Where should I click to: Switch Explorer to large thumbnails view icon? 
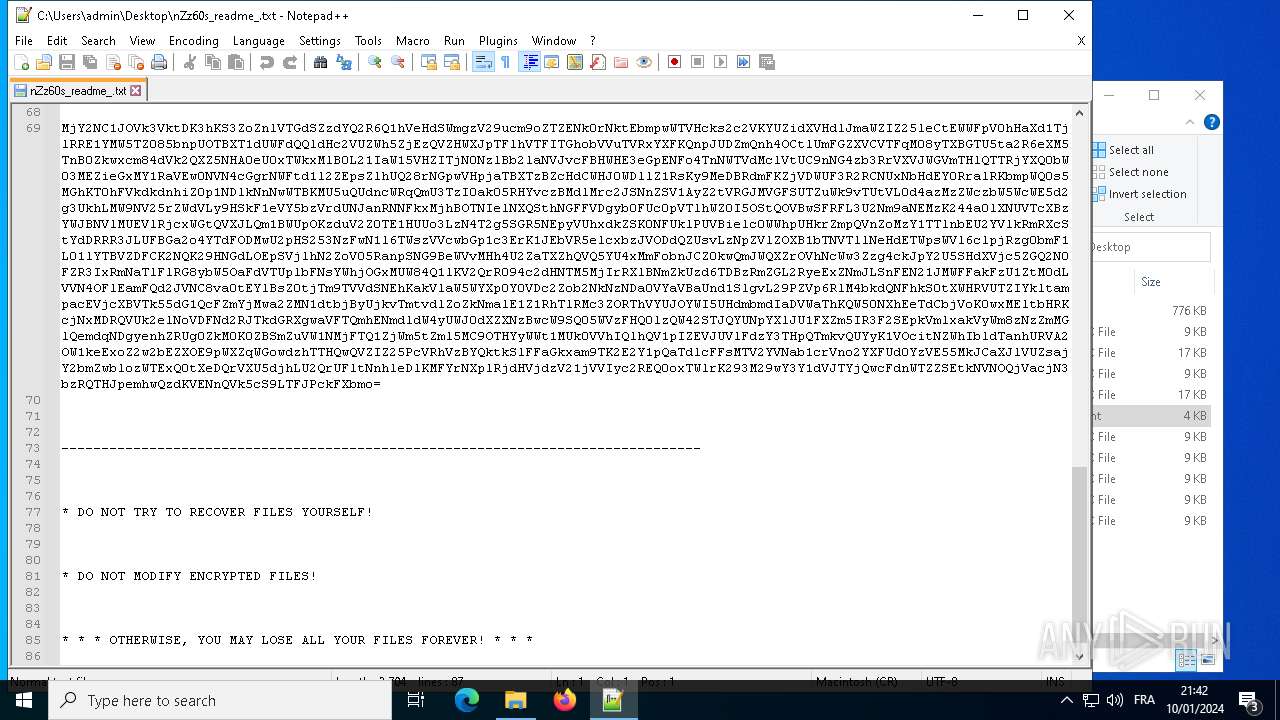click(x=1208, y=659)
